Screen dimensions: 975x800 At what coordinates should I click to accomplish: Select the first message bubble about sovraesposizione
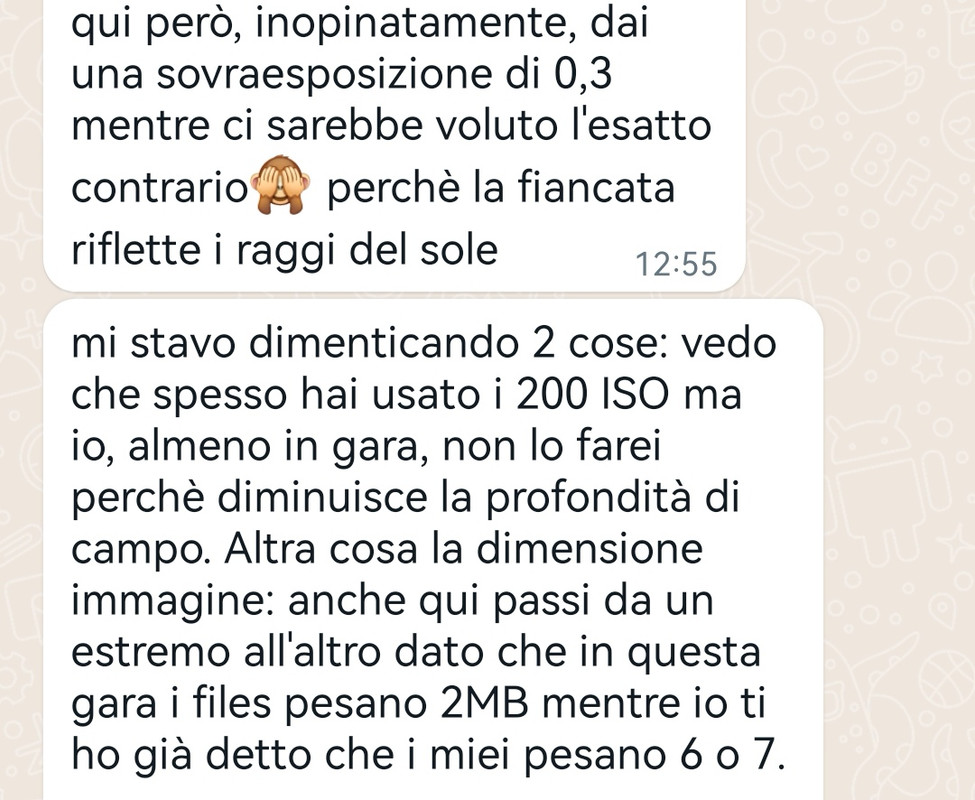click(394, 145)
